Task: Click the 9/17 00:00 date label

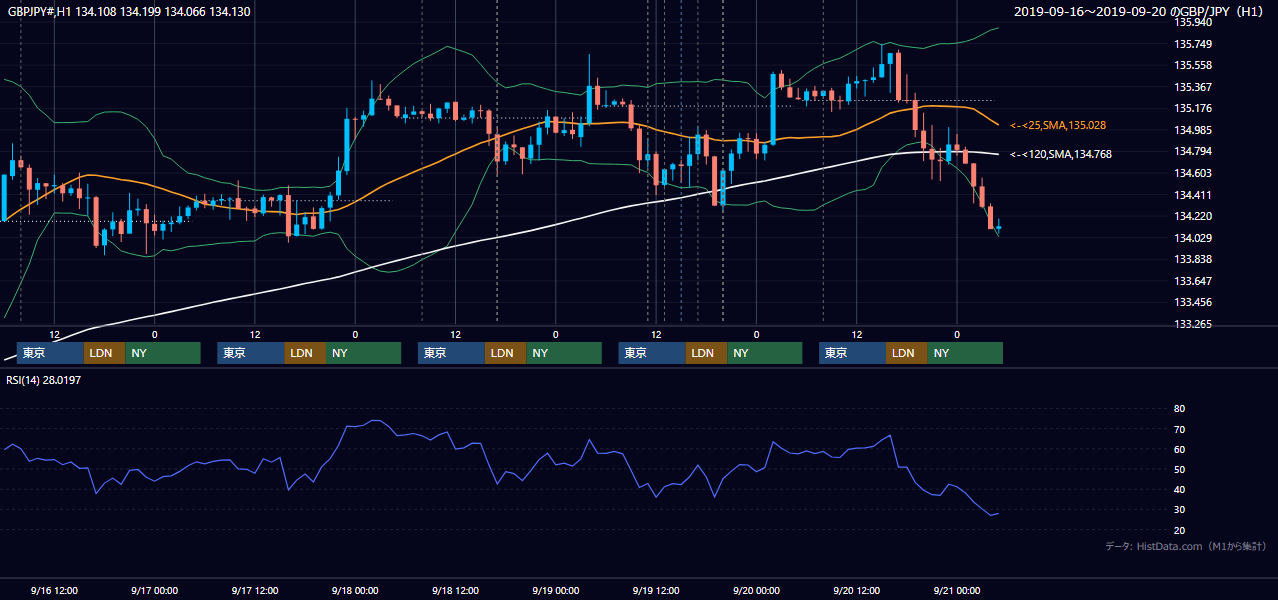Action: [x=154, y=590]
